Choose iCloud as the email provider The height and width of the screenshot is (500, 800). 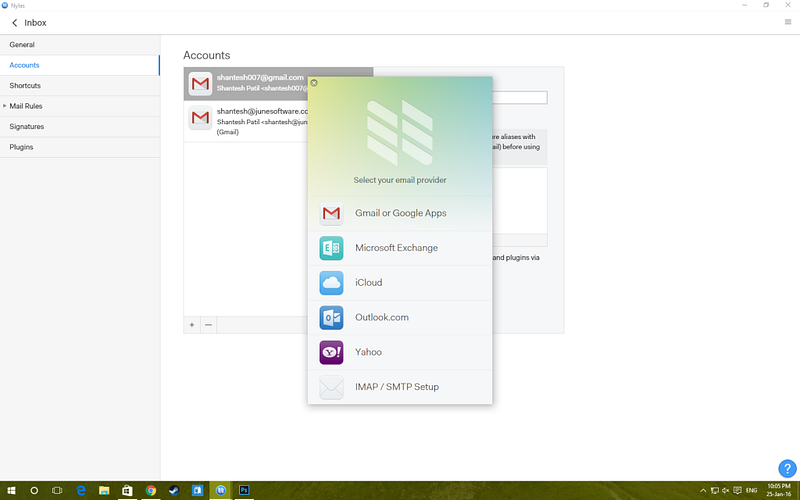[400, 283]
